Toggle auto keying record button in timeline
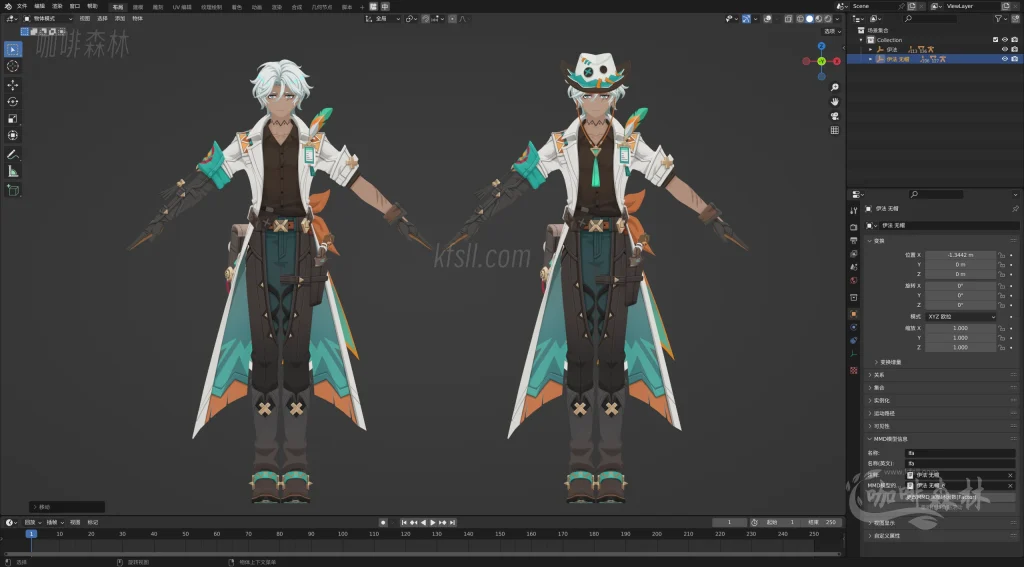 coord(383,523)
